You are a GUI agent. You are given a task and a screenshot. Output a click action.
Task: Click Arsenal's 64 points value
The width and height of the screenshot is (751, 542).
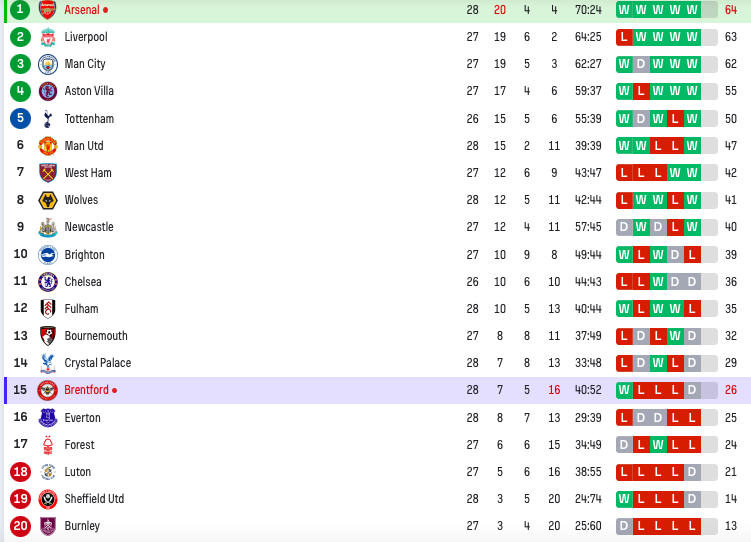(731, 10)
